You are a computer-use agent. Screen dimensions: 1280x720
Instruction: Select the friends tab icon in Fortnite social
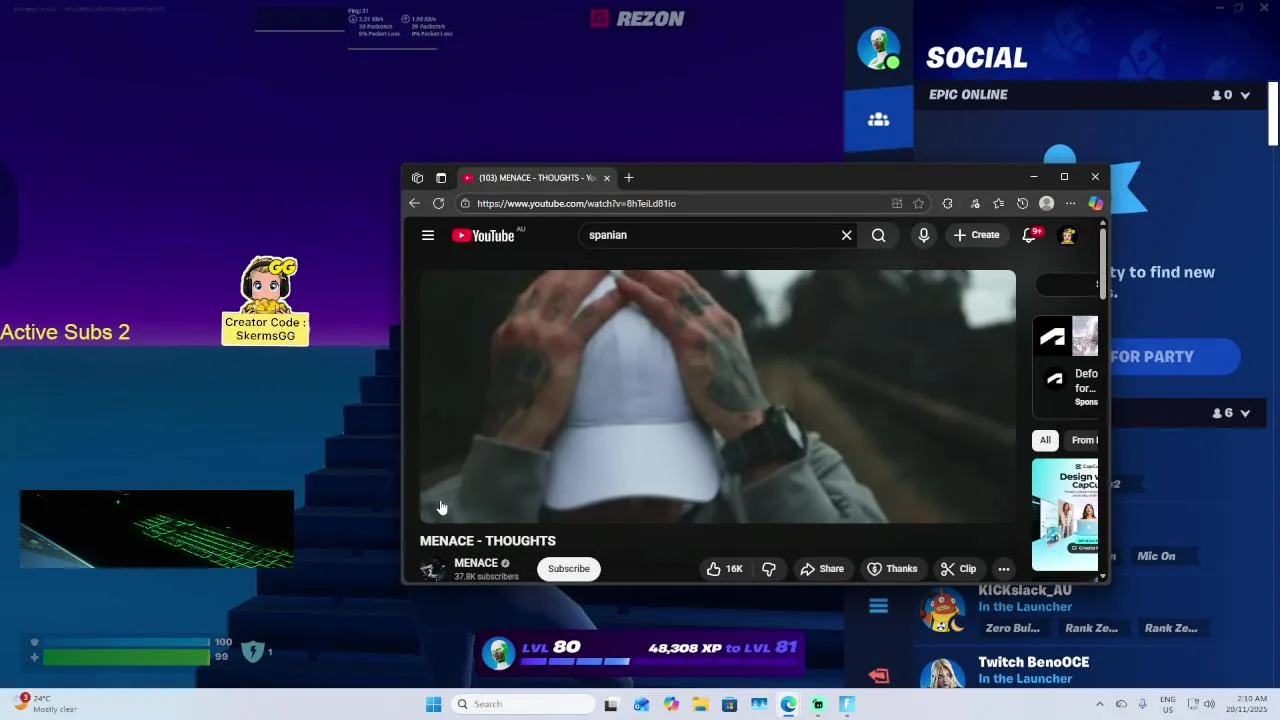coord(878,119)
